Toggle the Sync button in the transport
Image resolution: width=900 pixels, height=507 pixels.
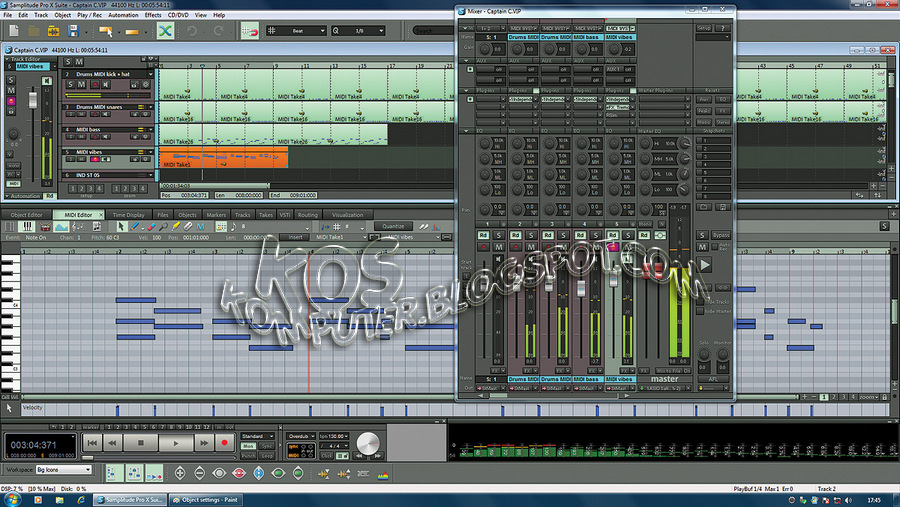tap(266, 446)
